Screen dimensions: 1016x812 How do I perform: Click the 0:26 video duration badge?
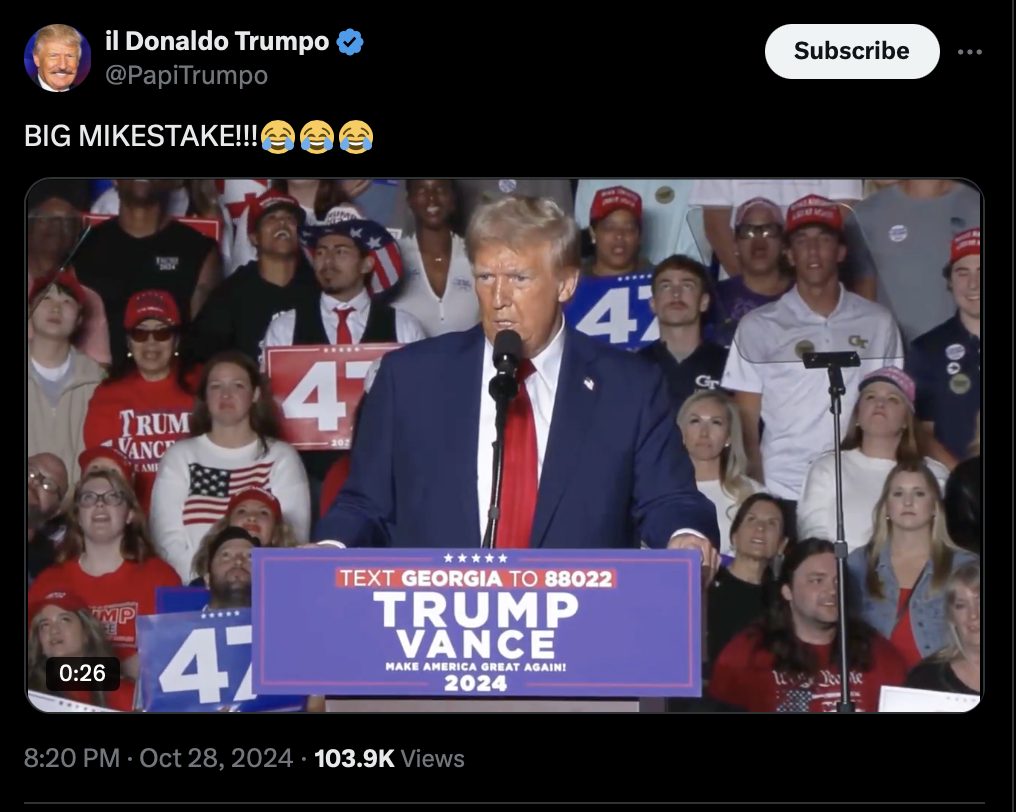(82, 673)
